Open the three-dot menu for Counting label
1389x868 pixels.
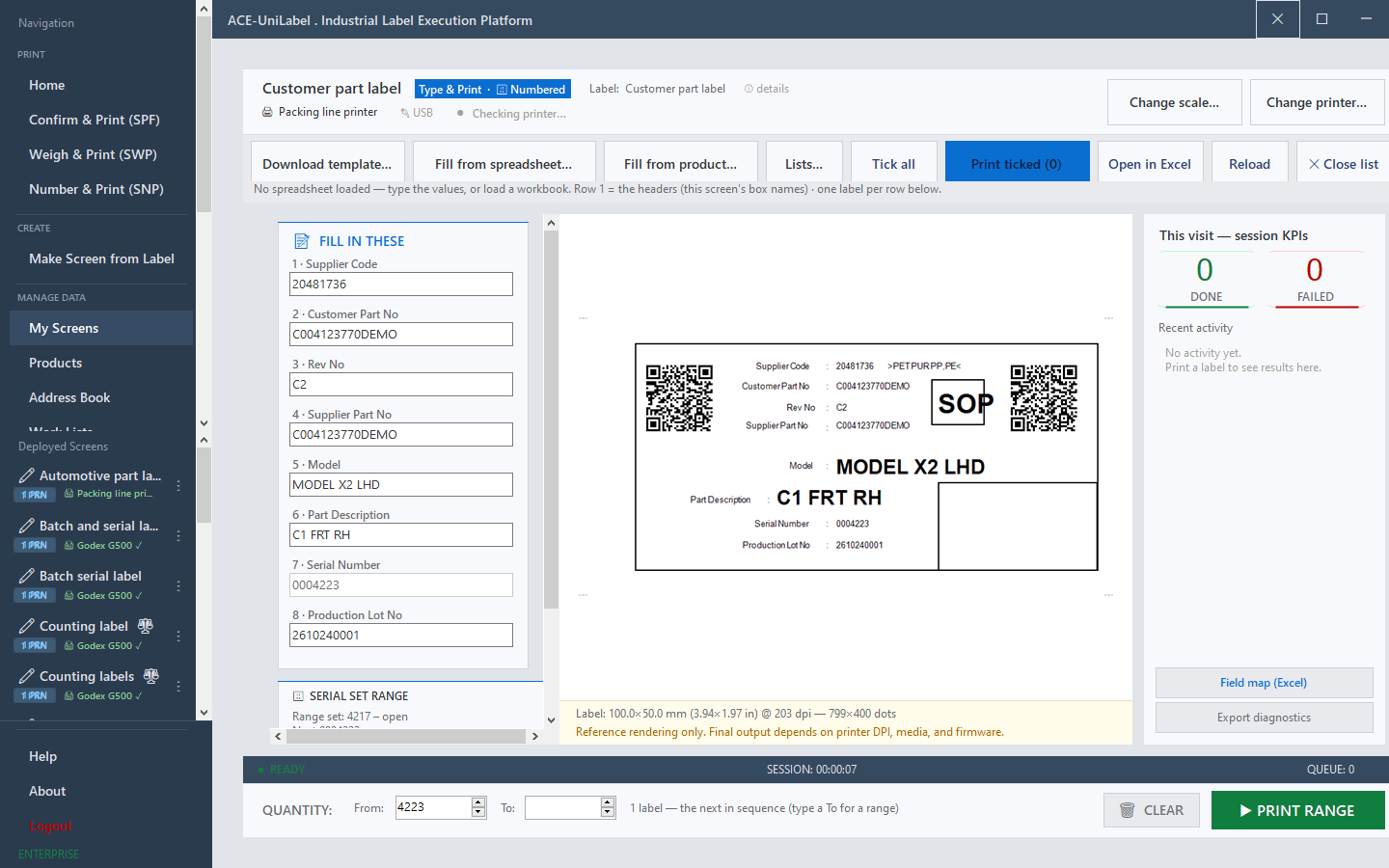178,636
